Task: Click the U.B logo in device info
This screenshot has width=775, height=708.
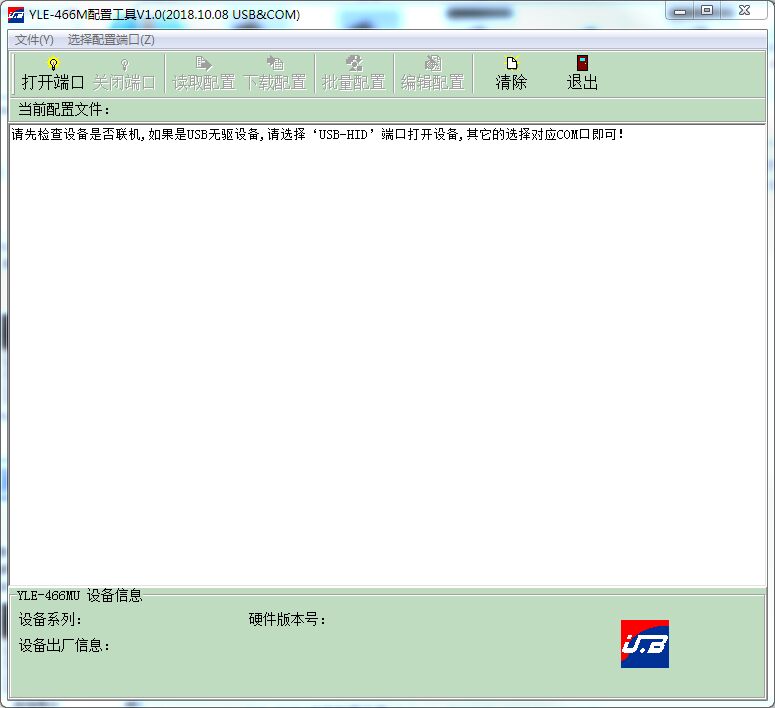Action: pos(644,644)
